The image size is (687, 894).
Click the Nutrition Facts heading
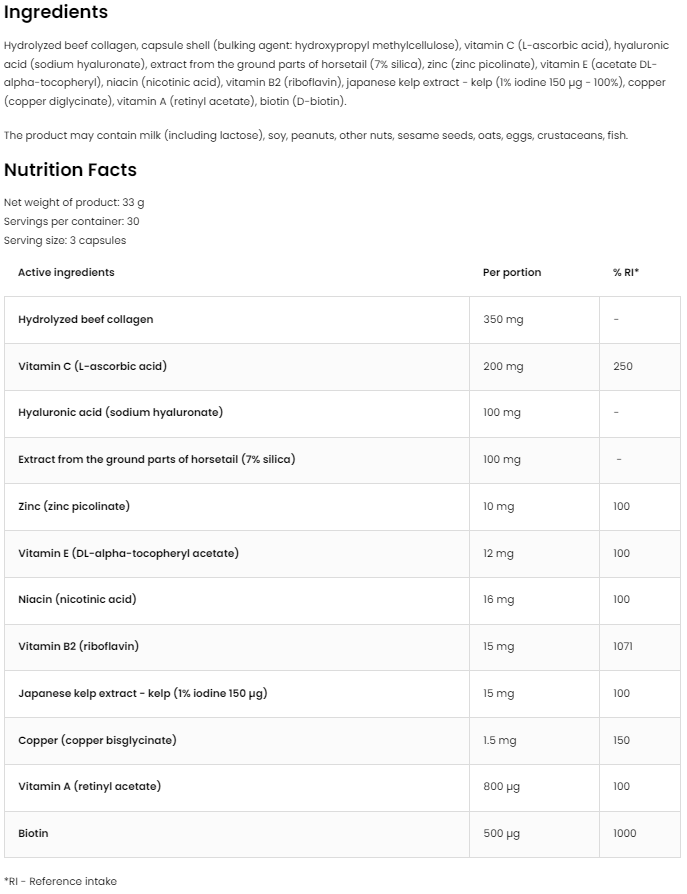pyautogui.click(x=70, y=170)
